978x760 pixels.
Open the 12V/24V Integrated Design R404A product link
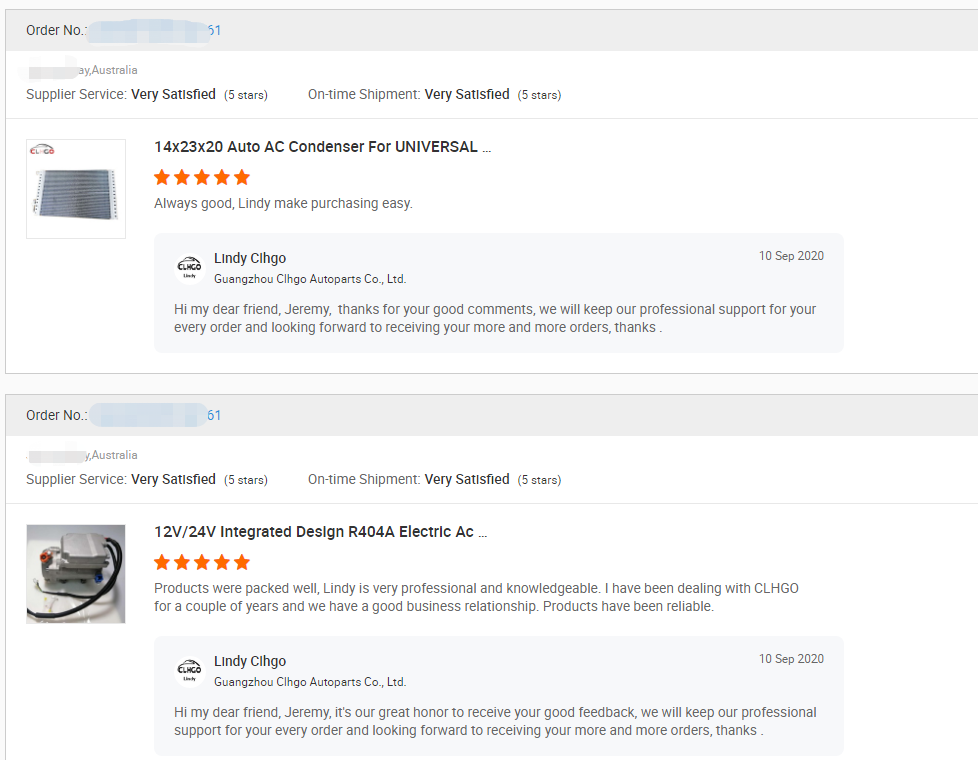pos(320,532)
